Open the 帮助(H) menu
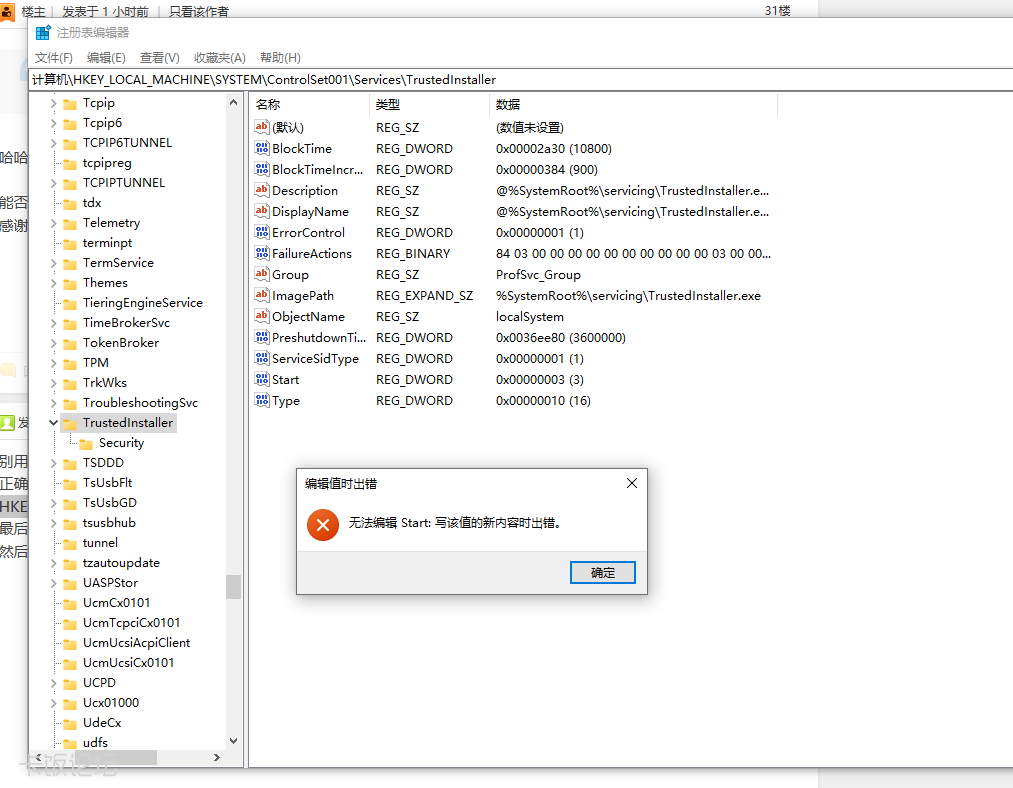This screenshot has width=1013, height=788. tap(280, 57)
